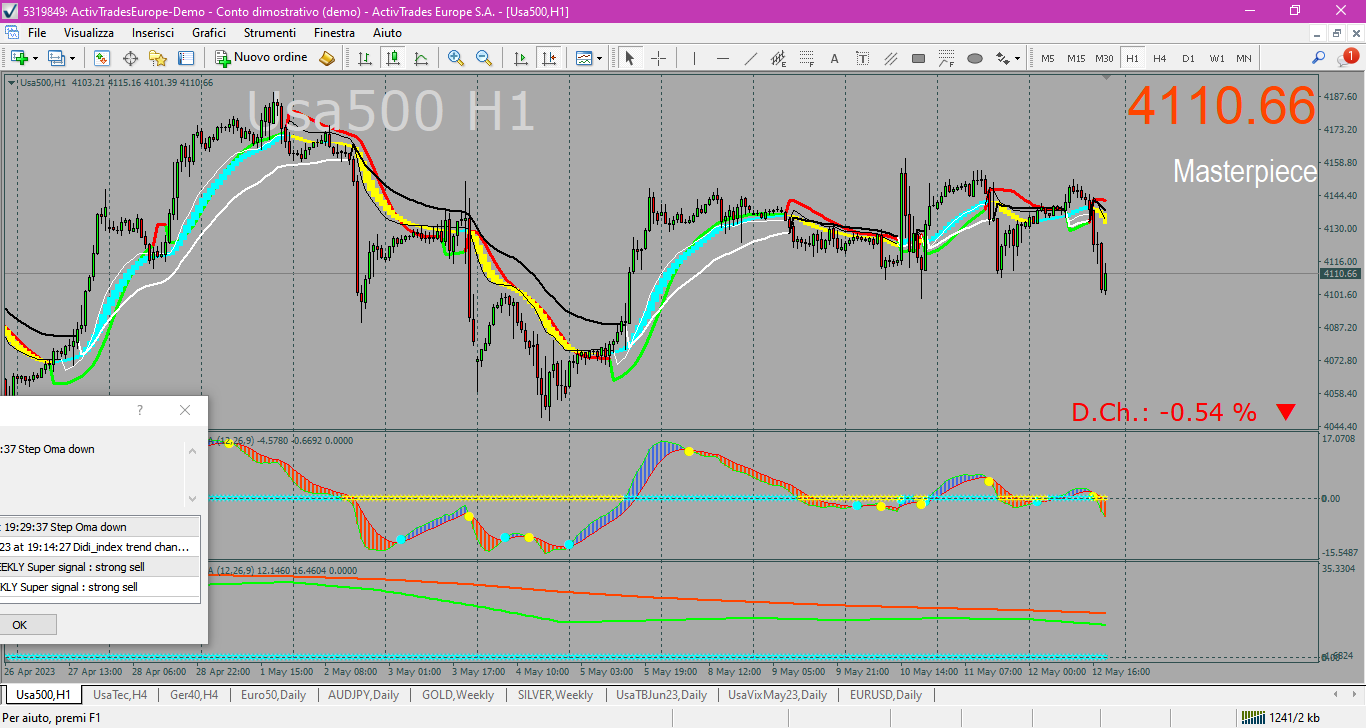
Task: Select timeframe W1 button
Action: [x=1216, y=58]
